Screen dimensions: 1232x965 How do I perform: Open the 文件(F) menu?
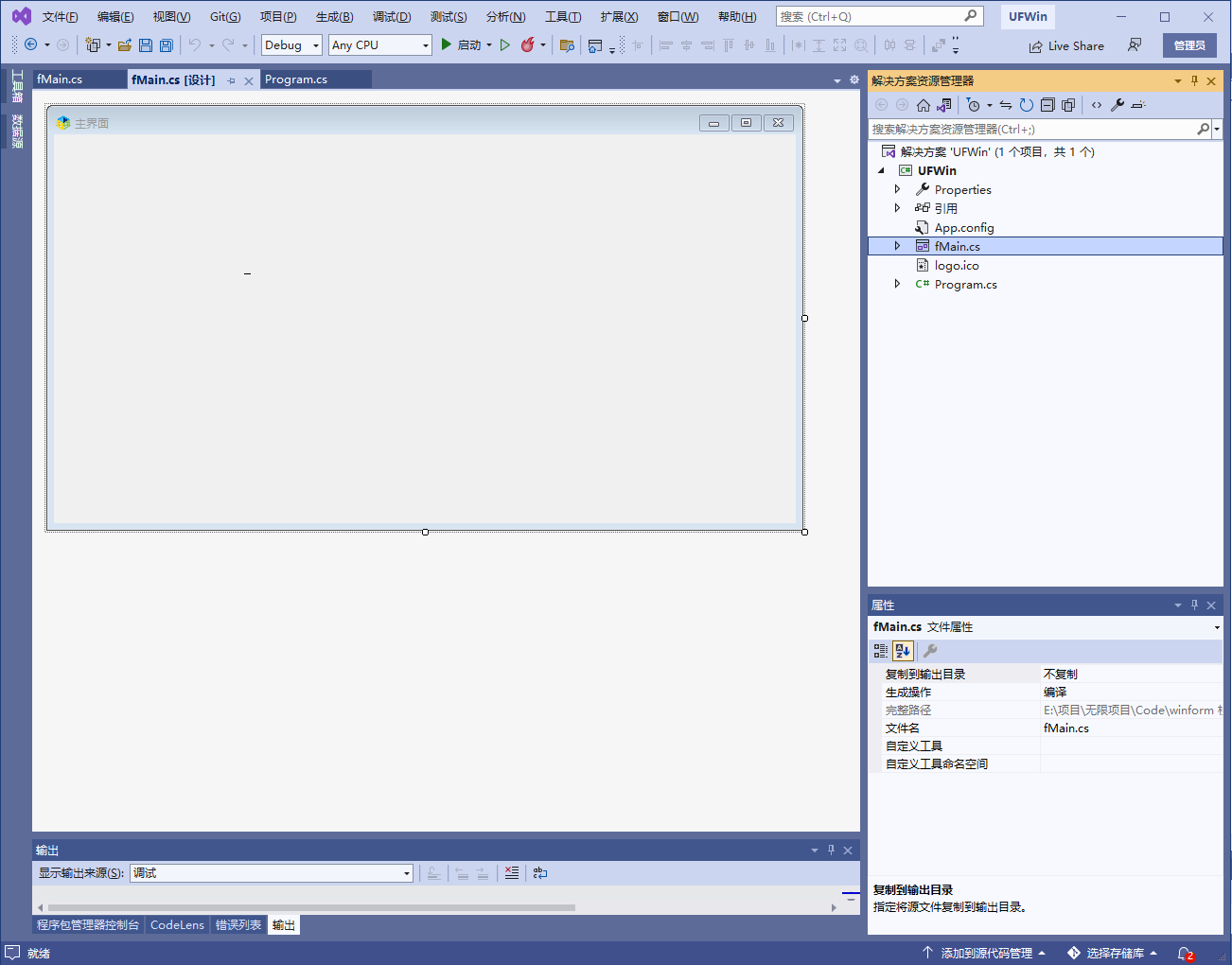pyautogui.click(x=60, y=17)
